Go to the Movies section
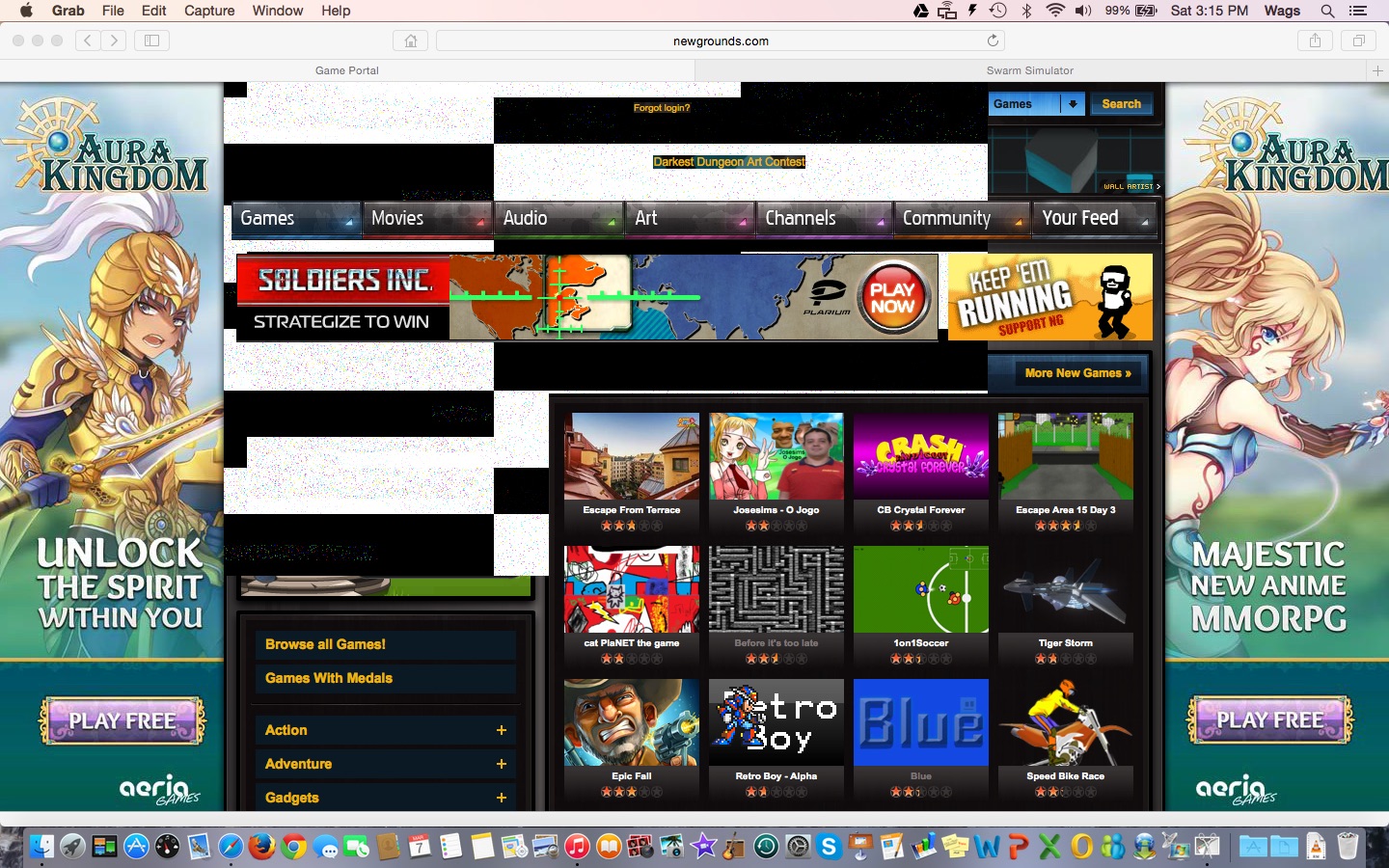This screenshot has height=868, width=1389. [427, 219]
